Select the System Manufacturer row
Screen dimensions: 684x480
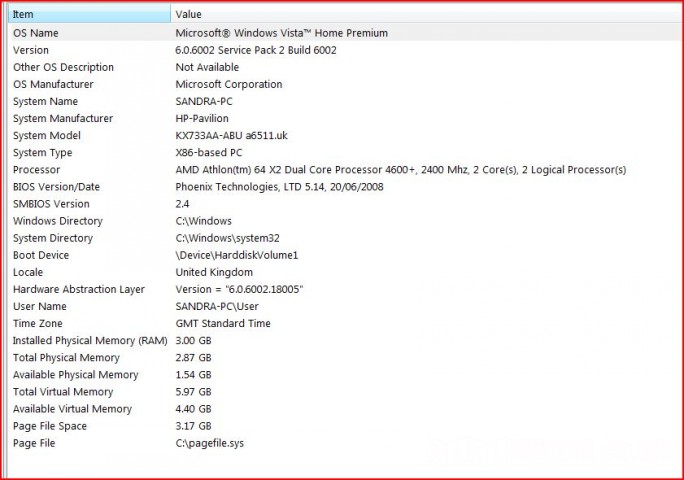(x=63, y=118)
